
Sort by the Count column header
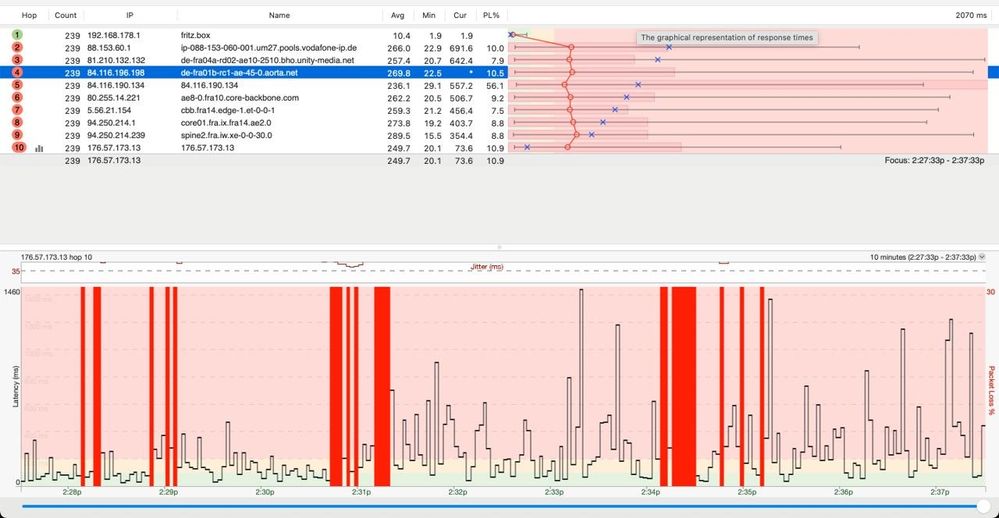tap(66, 15)
